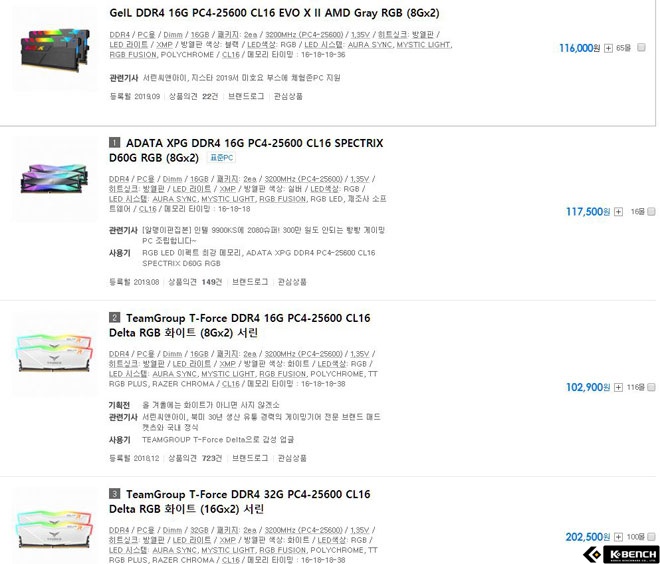Click the 102,900원 price link
This screenshot has width=660, height=564.
pos(588,387)
